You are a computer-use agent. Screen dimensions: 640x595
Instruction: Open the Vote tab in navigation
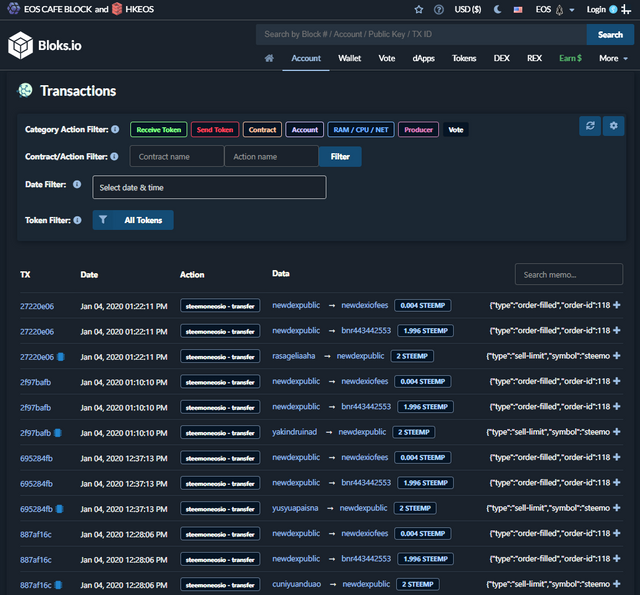tap(387, 58)
